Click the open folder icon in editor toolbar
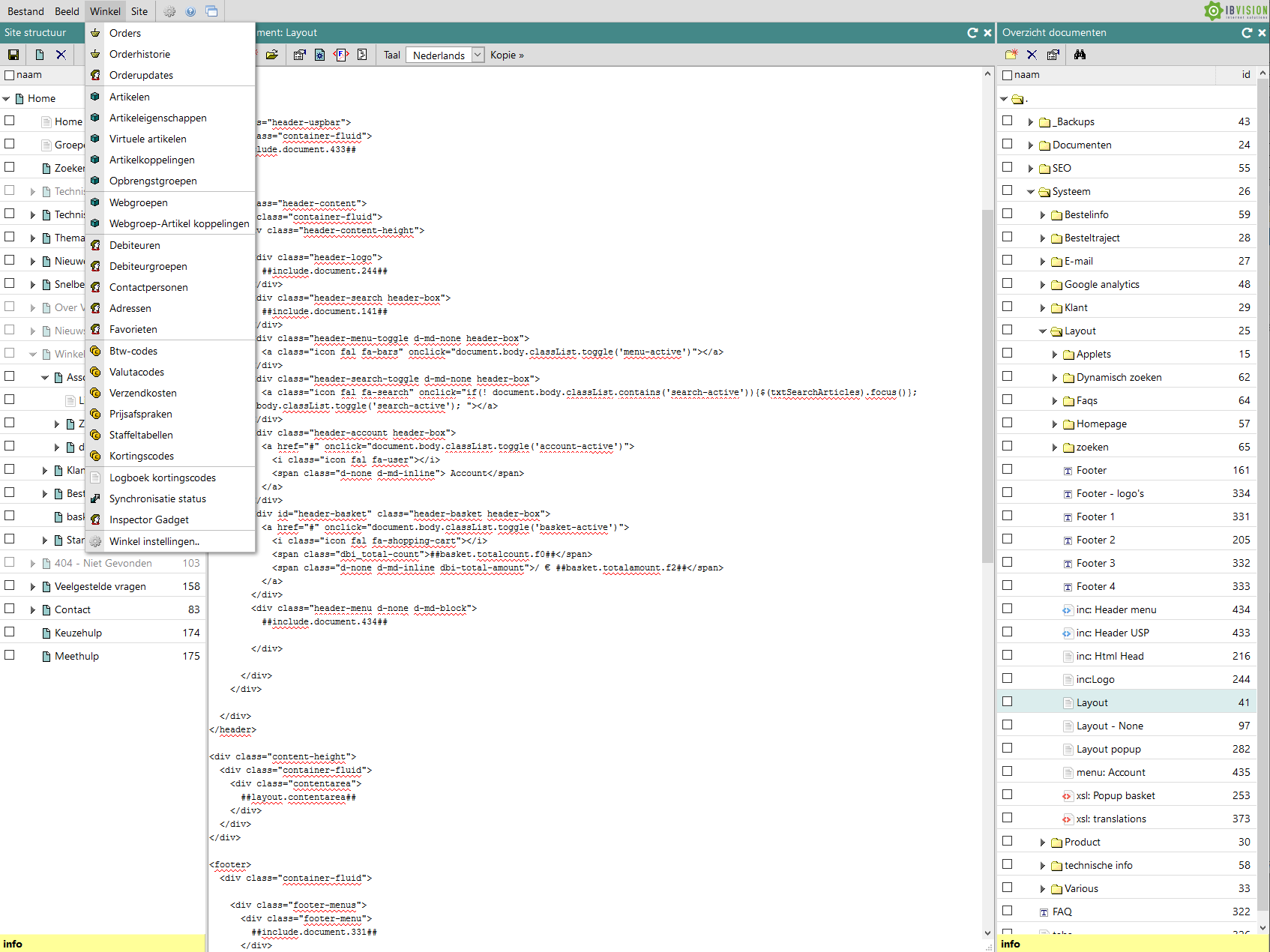 [272, 55]
